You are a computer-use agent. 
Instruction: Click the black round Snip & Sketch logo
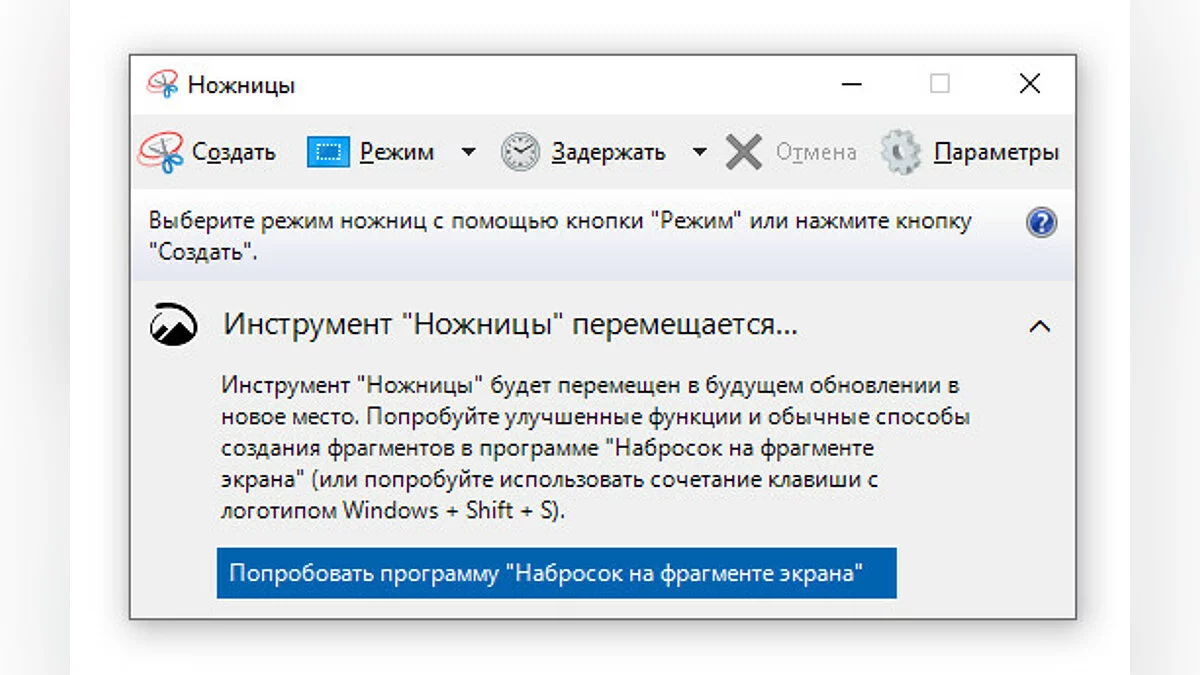(173, 326)
